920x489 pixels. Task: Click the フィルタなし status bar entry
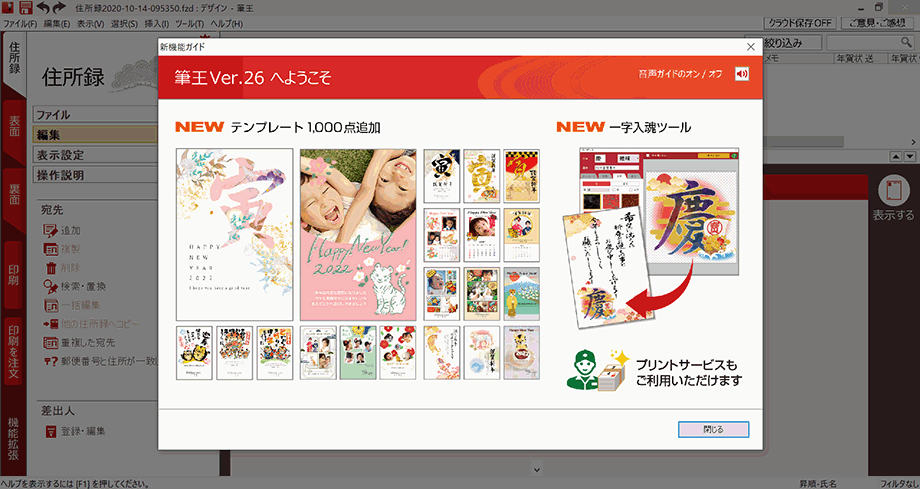click(x=899, y=484)
